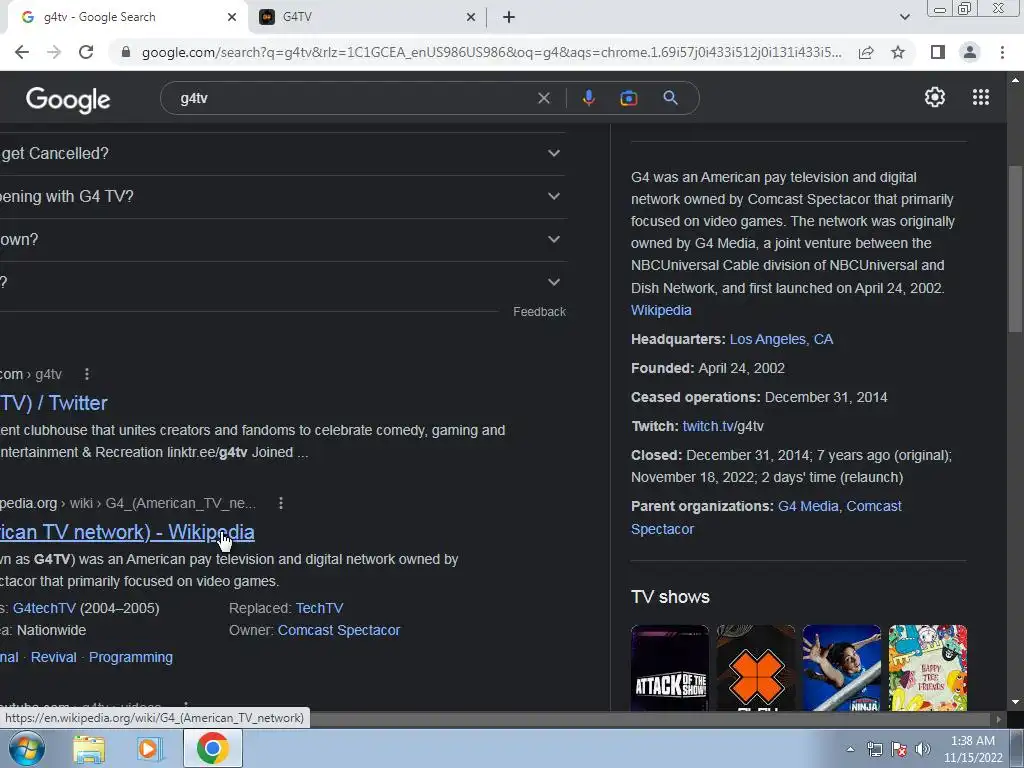
Task: Close the G4TV tab
Action: (470, 18)
